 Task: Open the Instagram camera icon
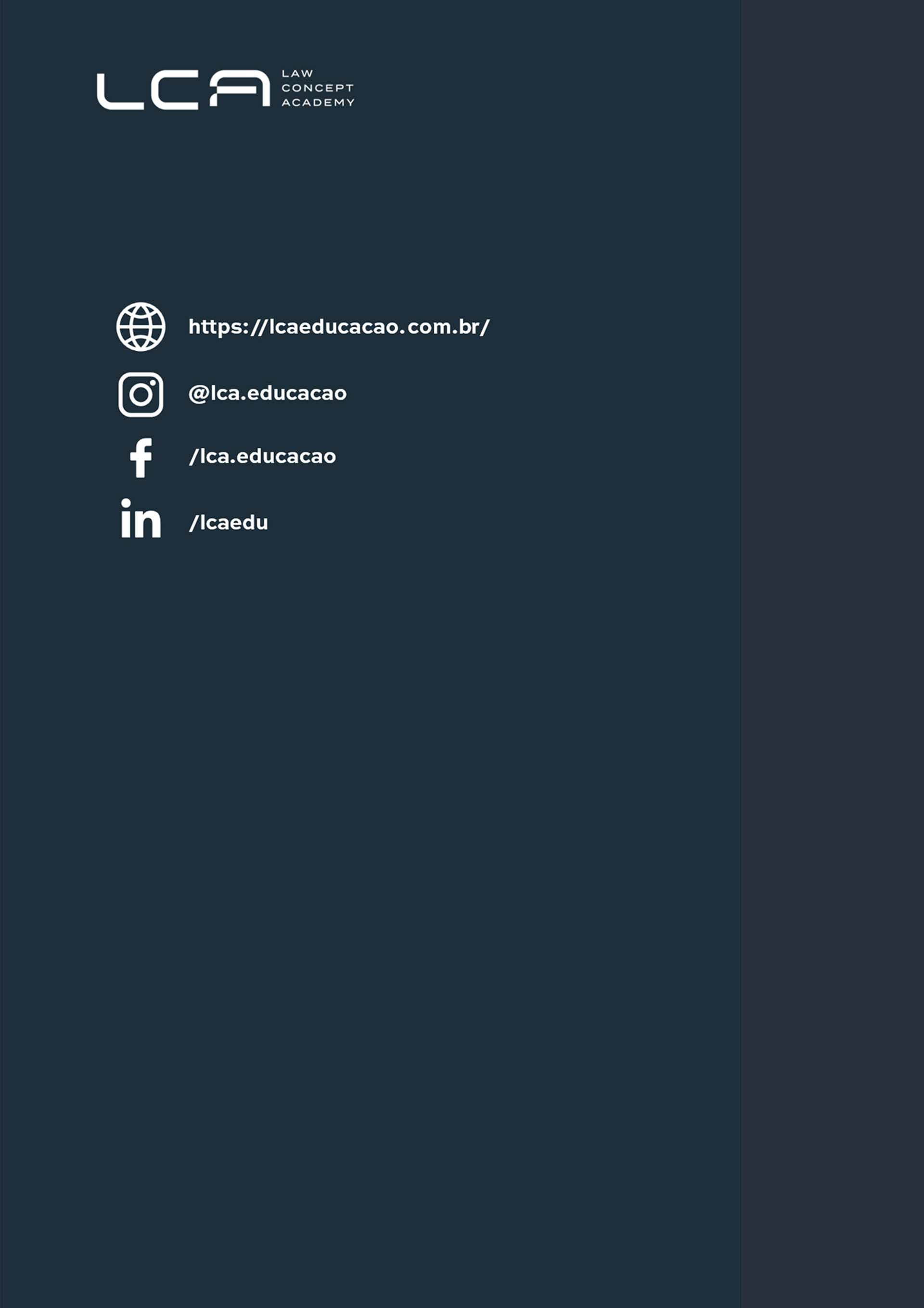[x=141, y=395]
